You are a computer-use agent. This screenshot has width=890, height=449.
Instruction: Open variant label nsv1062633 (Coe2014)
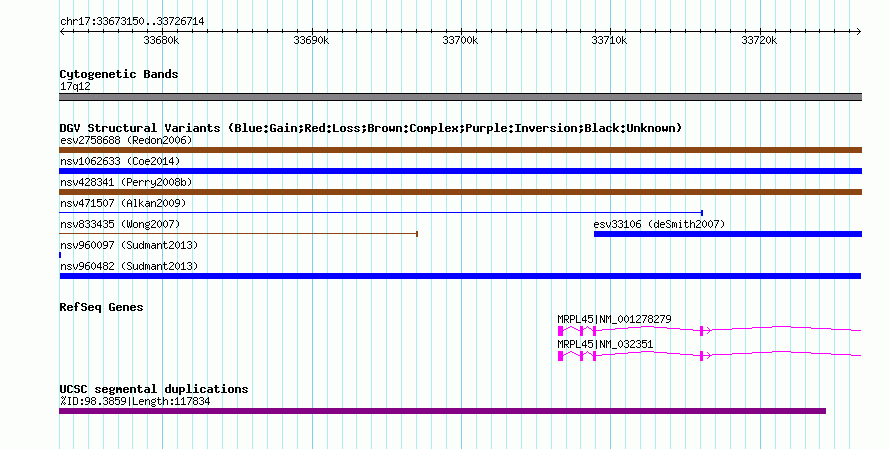coord(120,161)
